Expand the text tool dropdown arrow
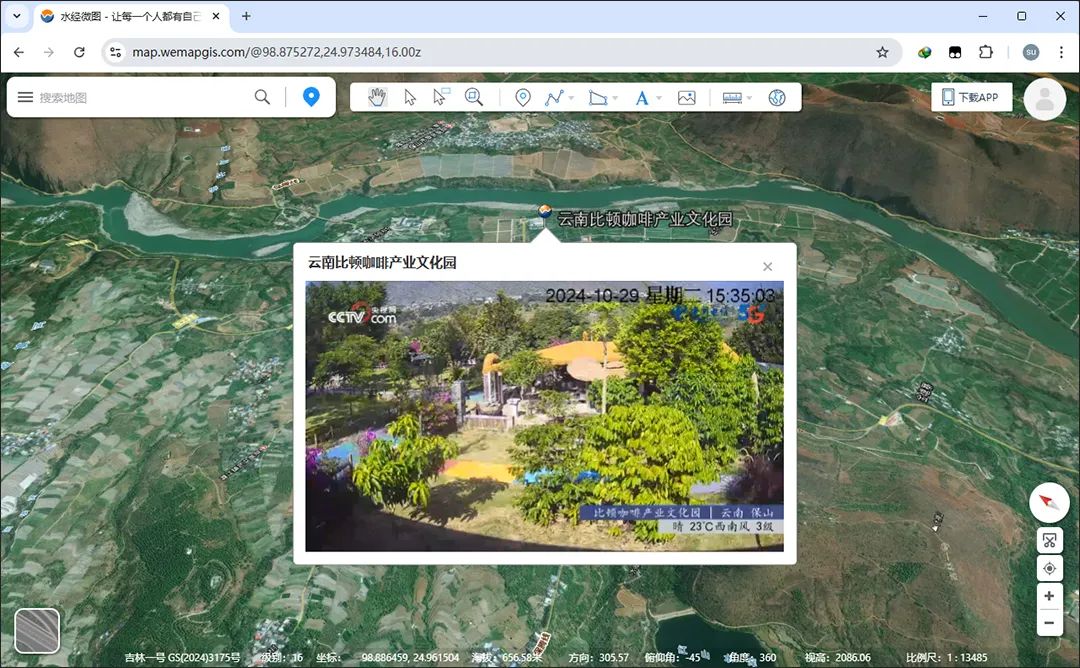This screenshot has width=1080, height=668. pos(659,98)
